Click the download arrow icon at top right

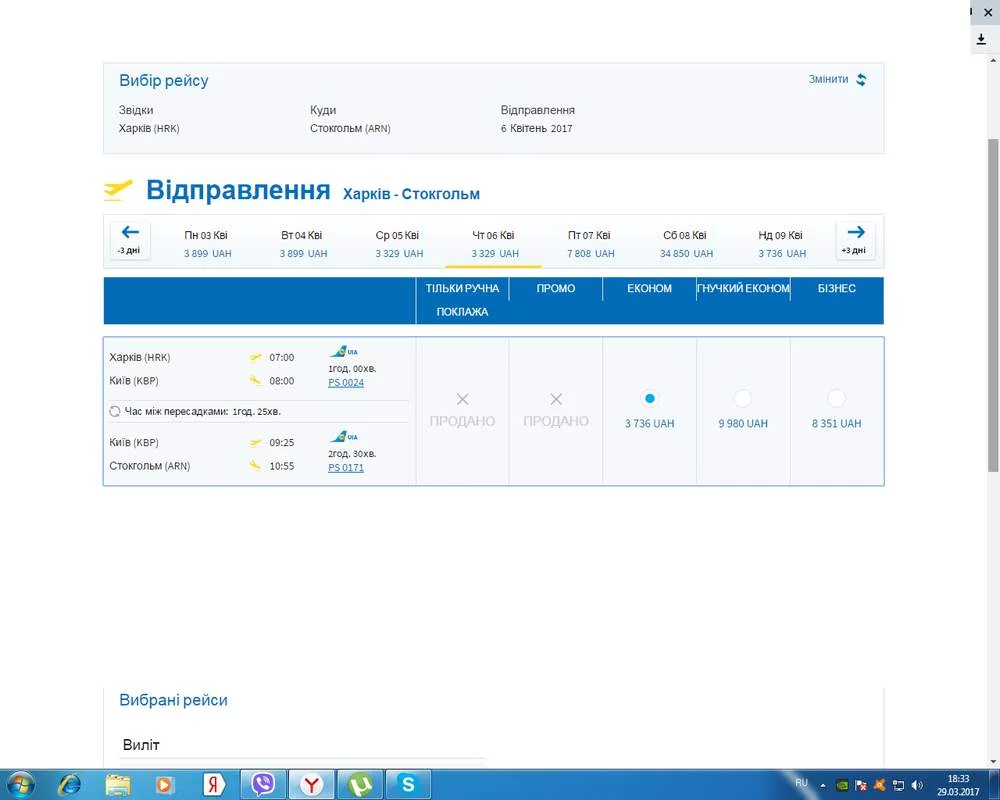[981, 40]
